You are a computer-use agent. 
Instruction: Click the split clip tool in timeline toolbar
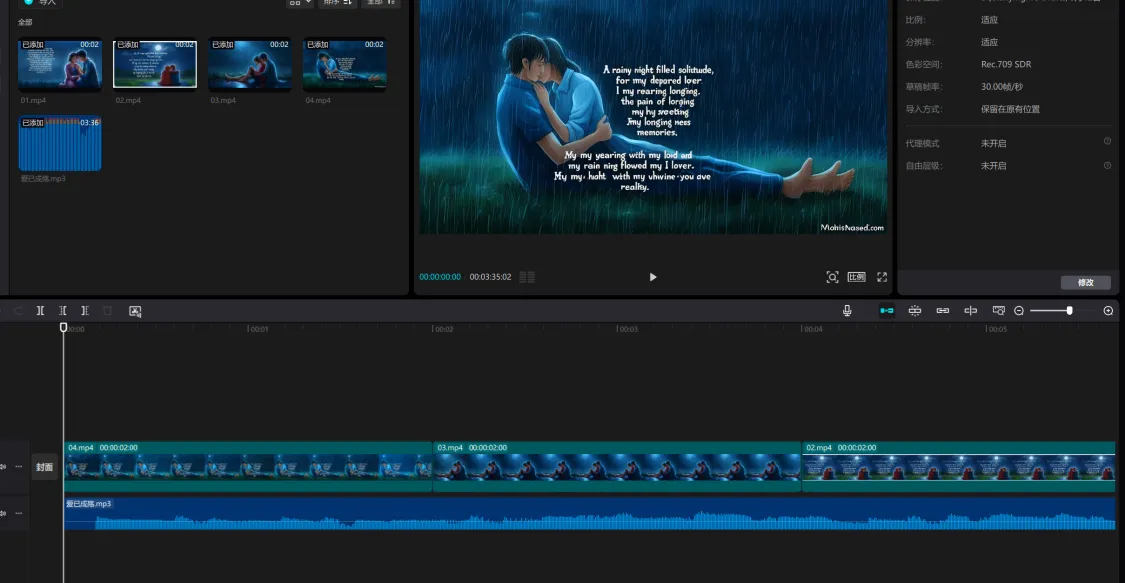pyautogui.click(x=40, y=311)
